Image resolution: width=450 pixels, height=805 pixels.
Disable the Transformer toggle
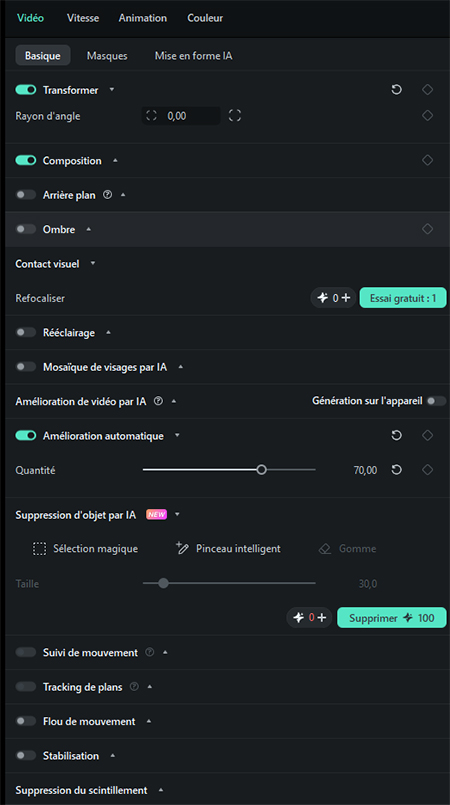(26, 90)
